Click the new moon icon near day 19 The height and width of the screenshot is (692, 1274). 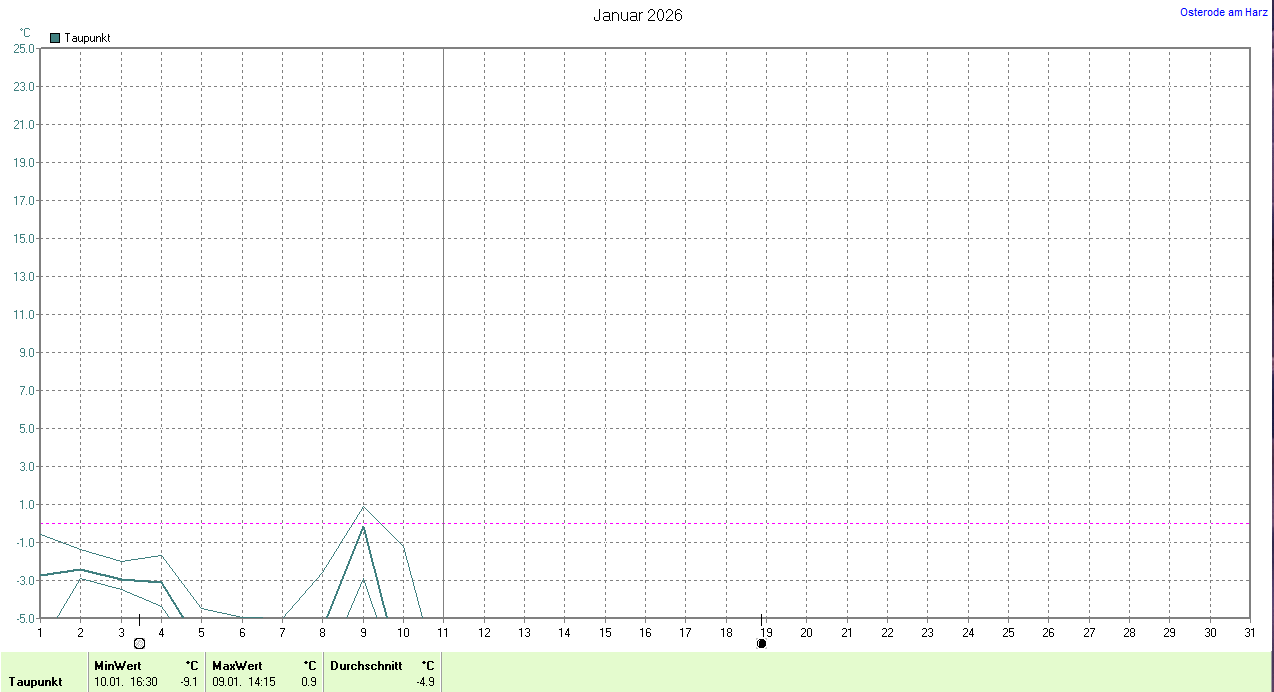tap(762, 643)
